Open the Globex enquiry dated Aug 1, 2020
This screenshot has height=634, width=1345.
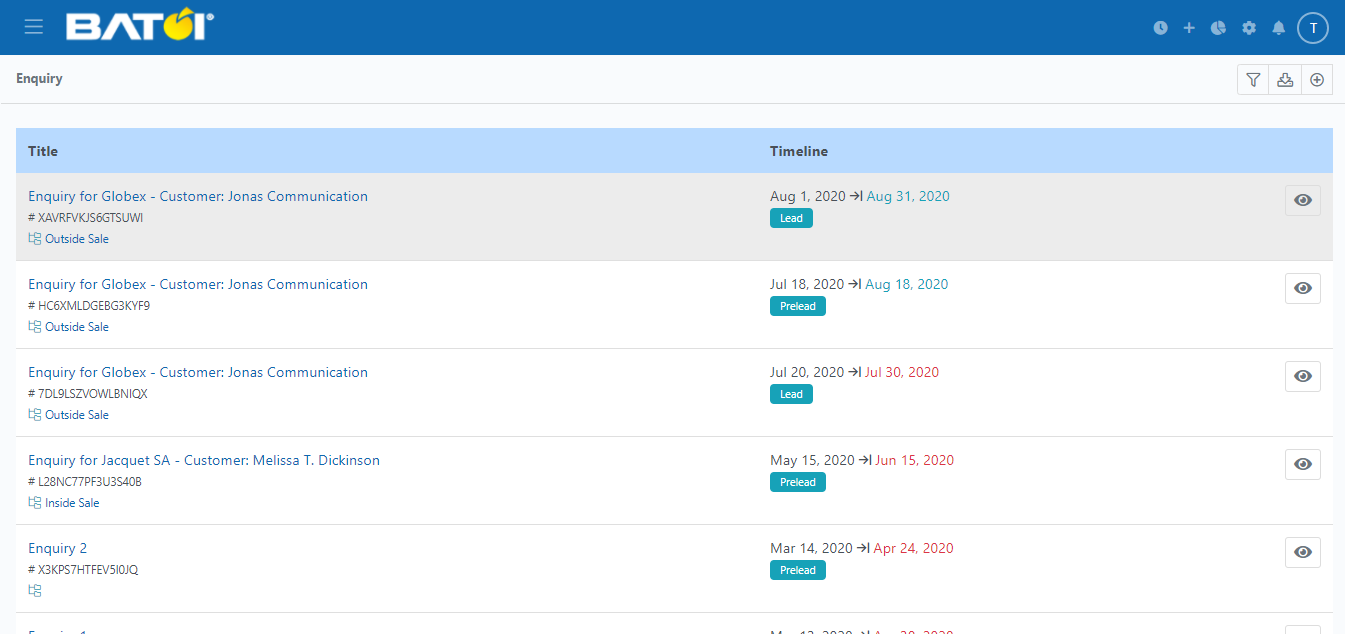[x=198, y=196]
